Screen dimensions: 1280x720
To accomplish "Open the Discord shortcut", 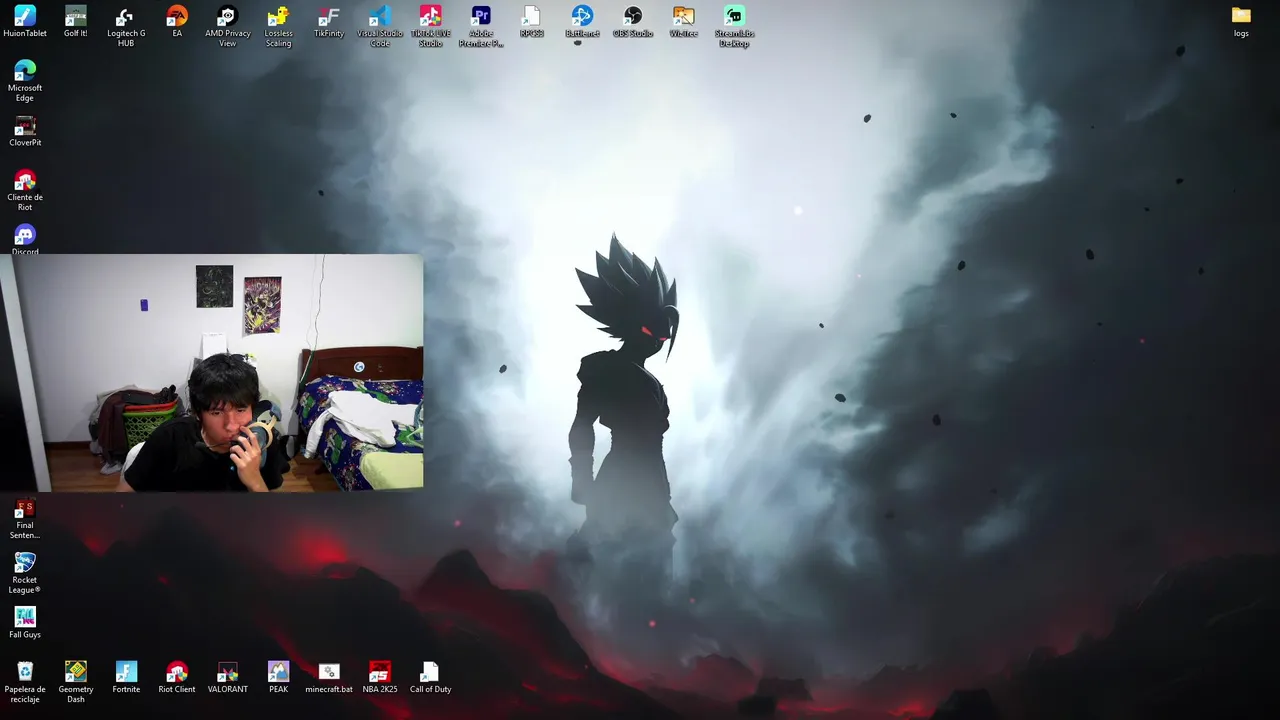I will (25, 236).
